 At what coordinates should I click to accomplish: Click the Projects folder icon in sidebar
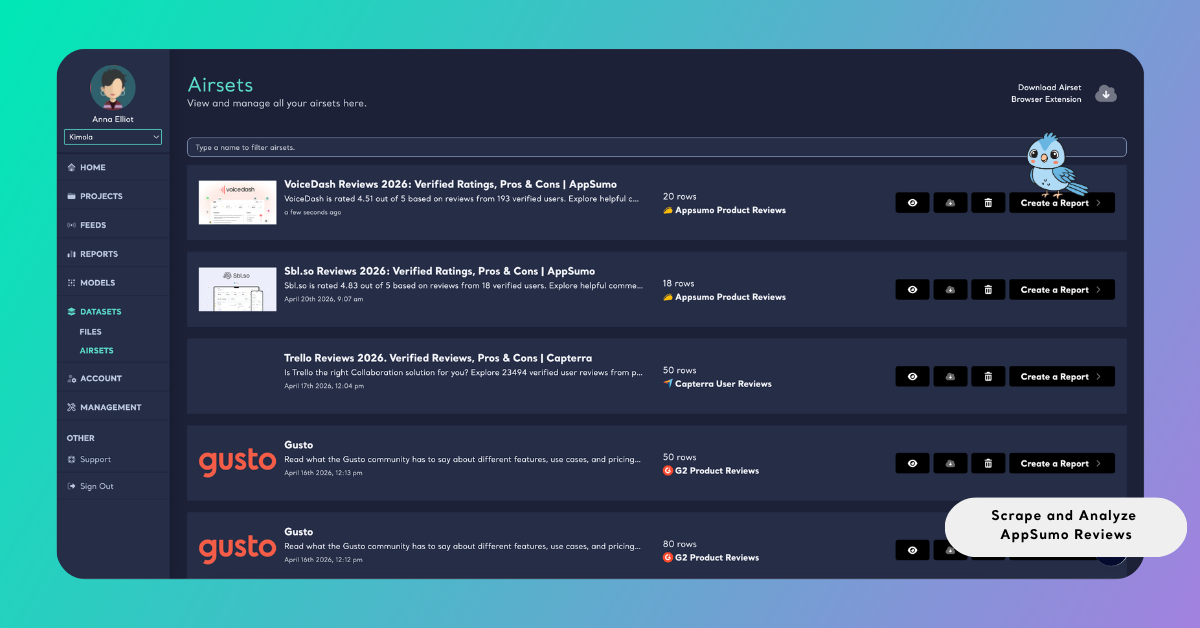tap(71, 196)
